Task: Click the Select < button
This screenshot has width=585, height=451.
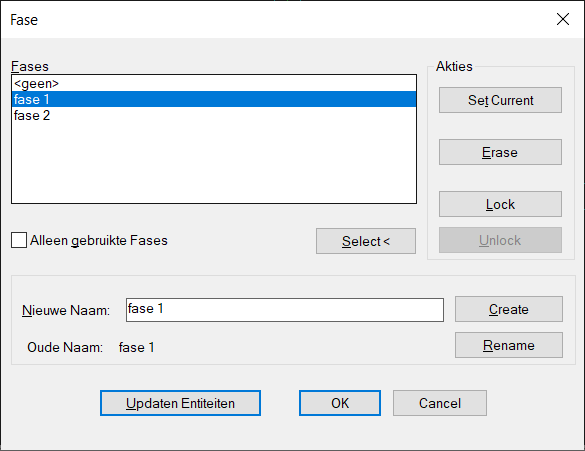Action: (366, 241)
